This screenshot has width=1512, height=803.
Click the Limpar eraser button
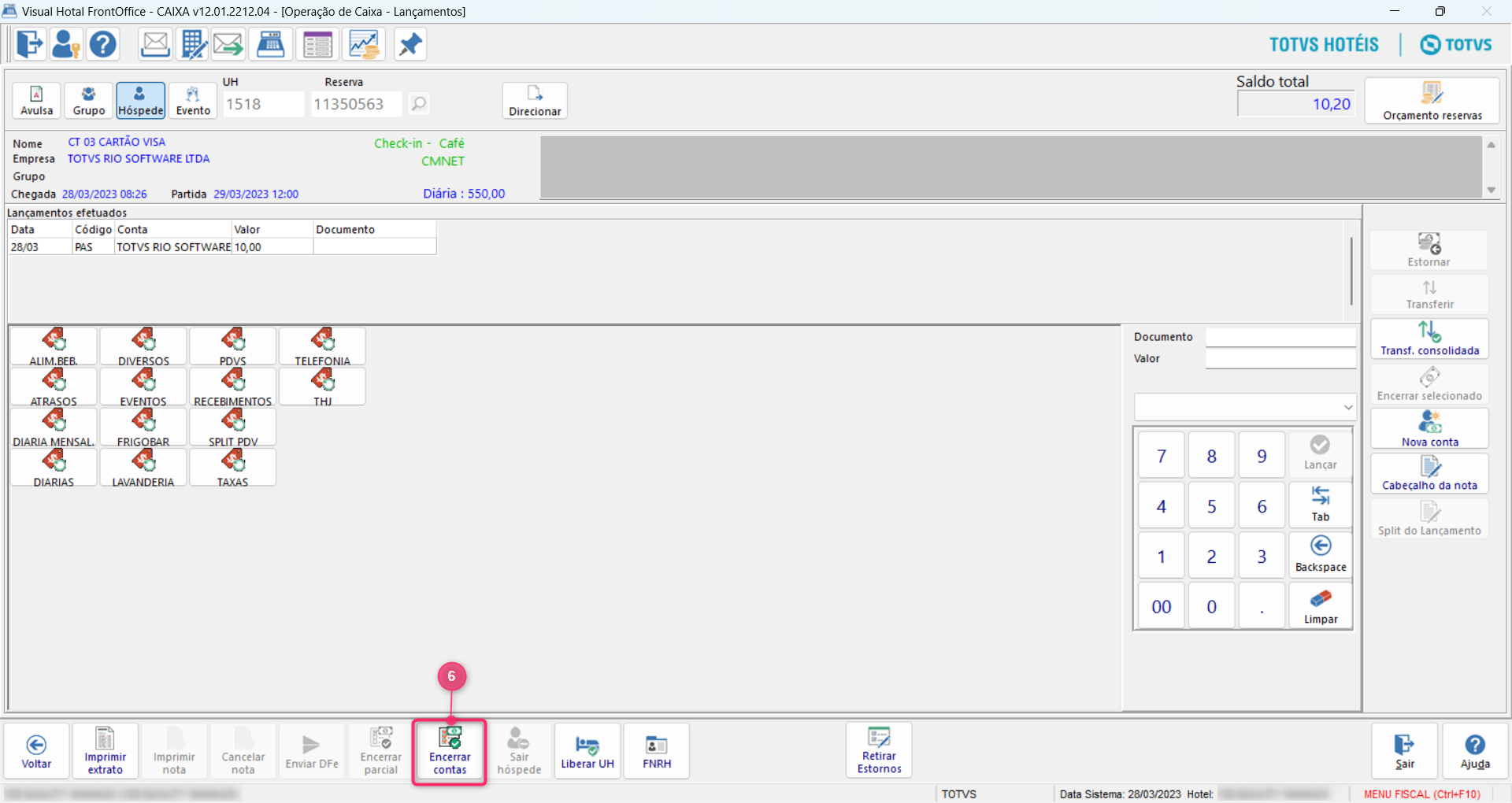pos(1321,605)
